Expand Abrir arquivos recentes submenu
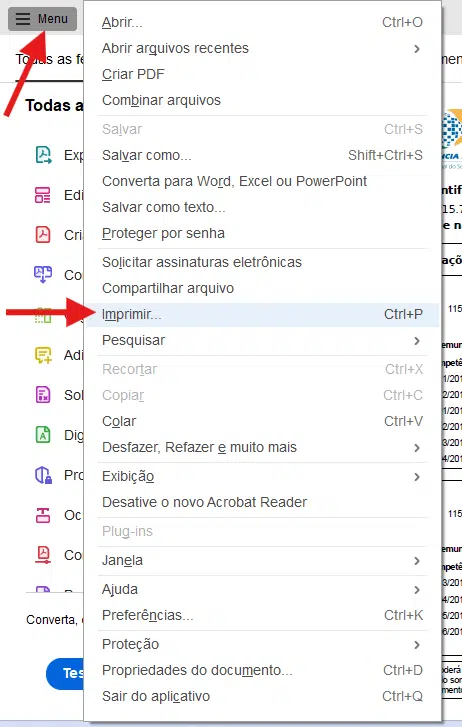 click(262, 48)
